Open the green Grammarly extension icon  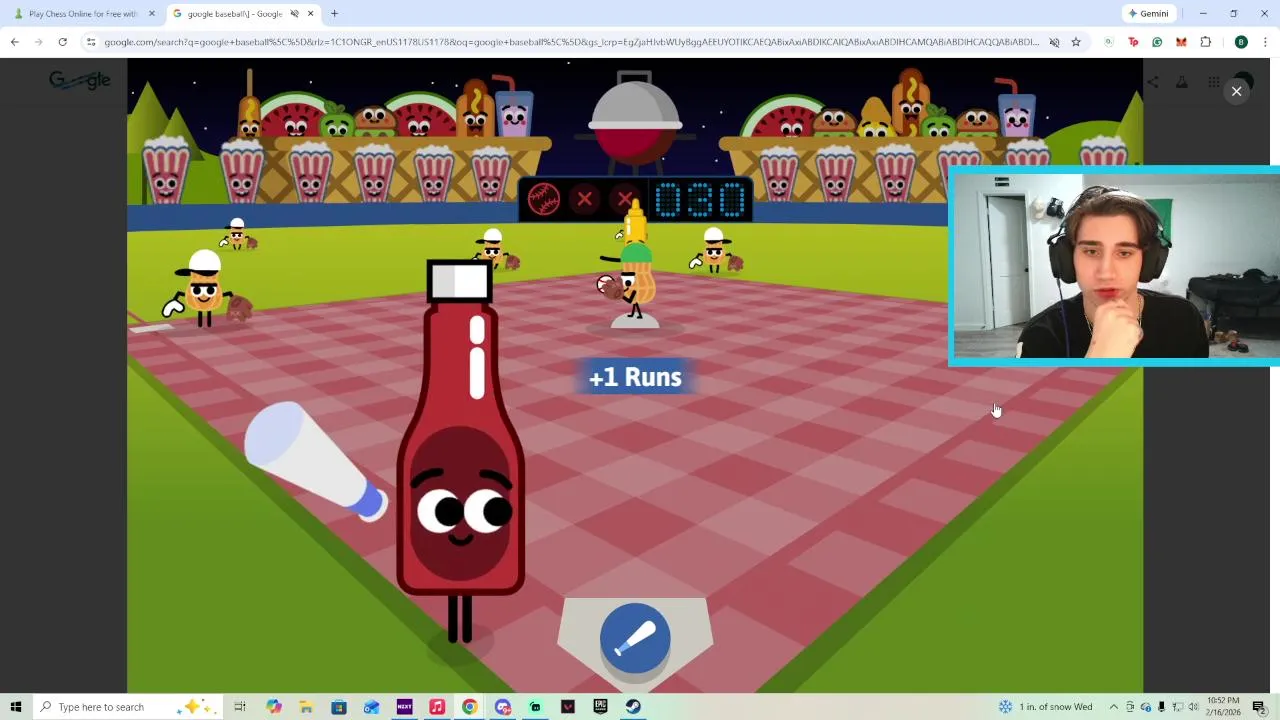click(1157, 42)
